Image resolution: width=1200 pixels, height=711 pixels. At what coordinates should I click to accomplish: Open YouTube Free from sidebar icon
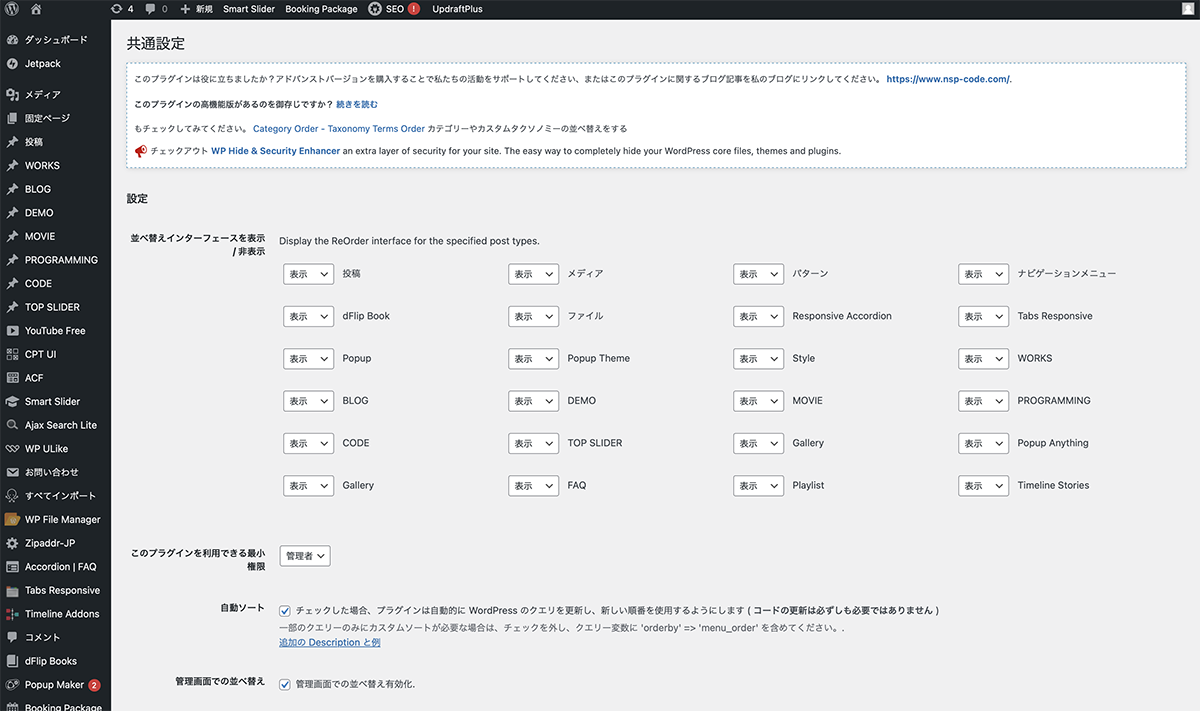click(12, 331)
